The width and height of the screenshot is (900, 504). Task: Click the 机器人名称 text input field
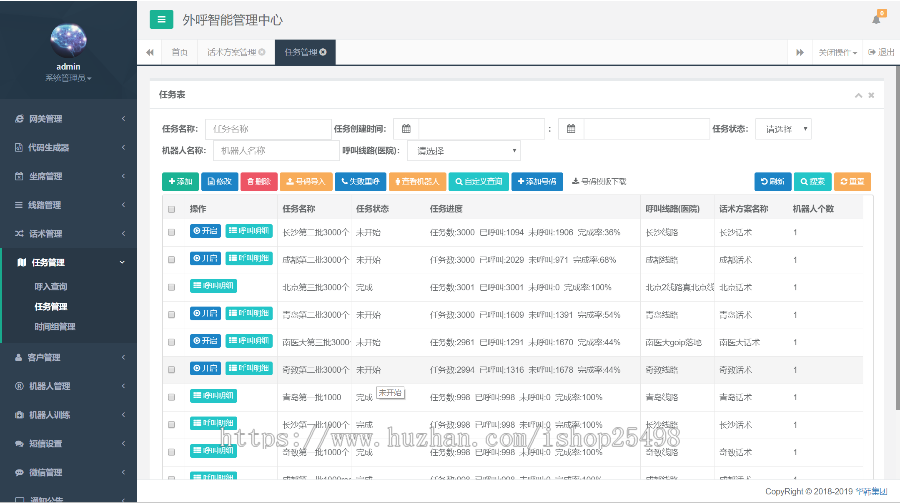(276, 150)
